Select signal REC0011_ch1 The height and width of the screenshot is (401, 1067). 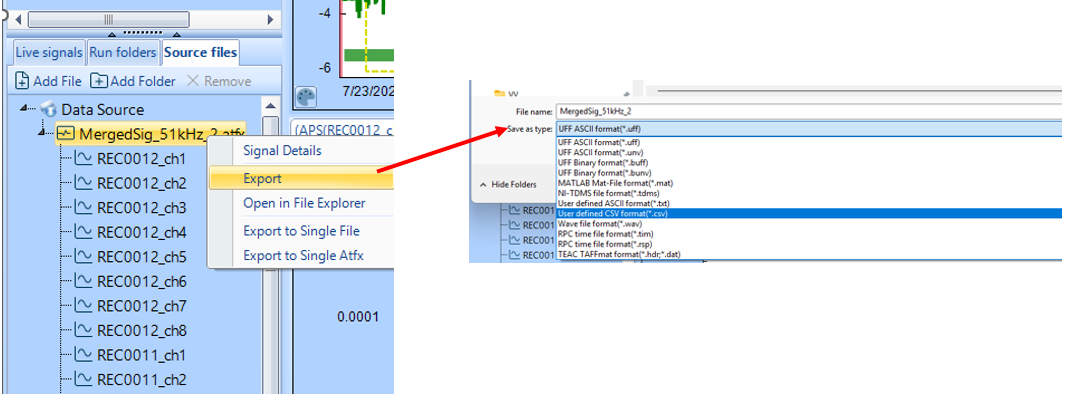pos(142,355)
